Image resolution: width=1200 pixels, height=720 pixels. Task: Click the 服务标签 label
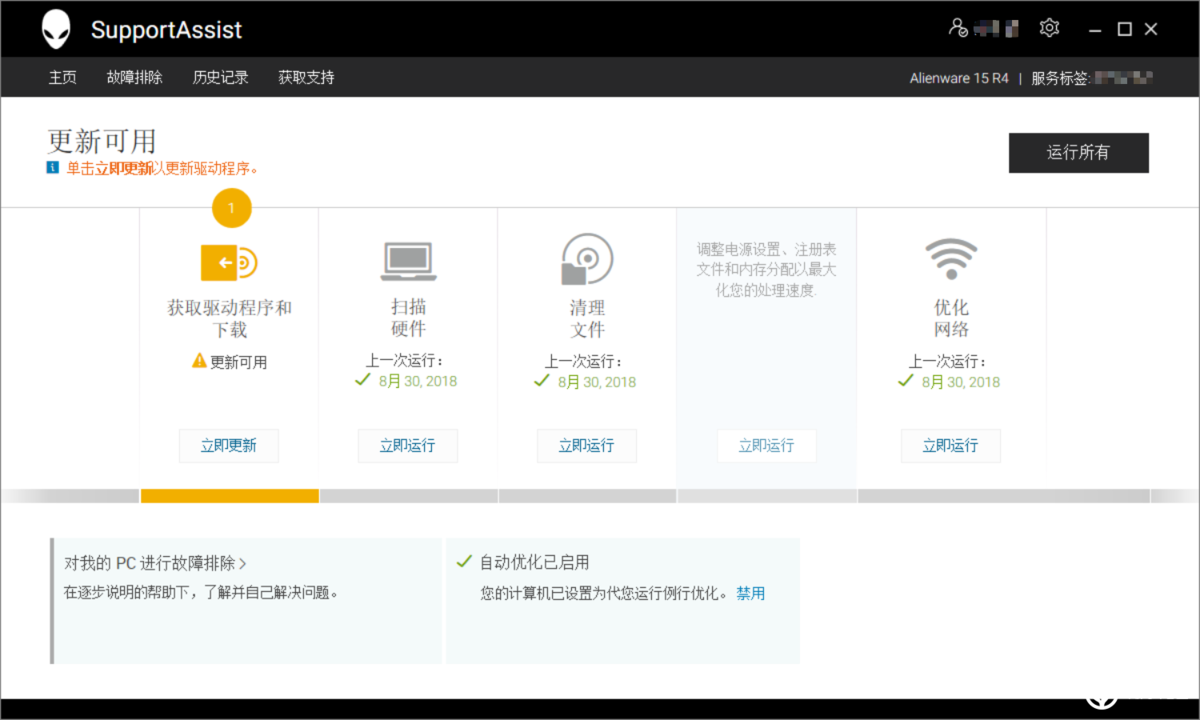pos(1060,78)
